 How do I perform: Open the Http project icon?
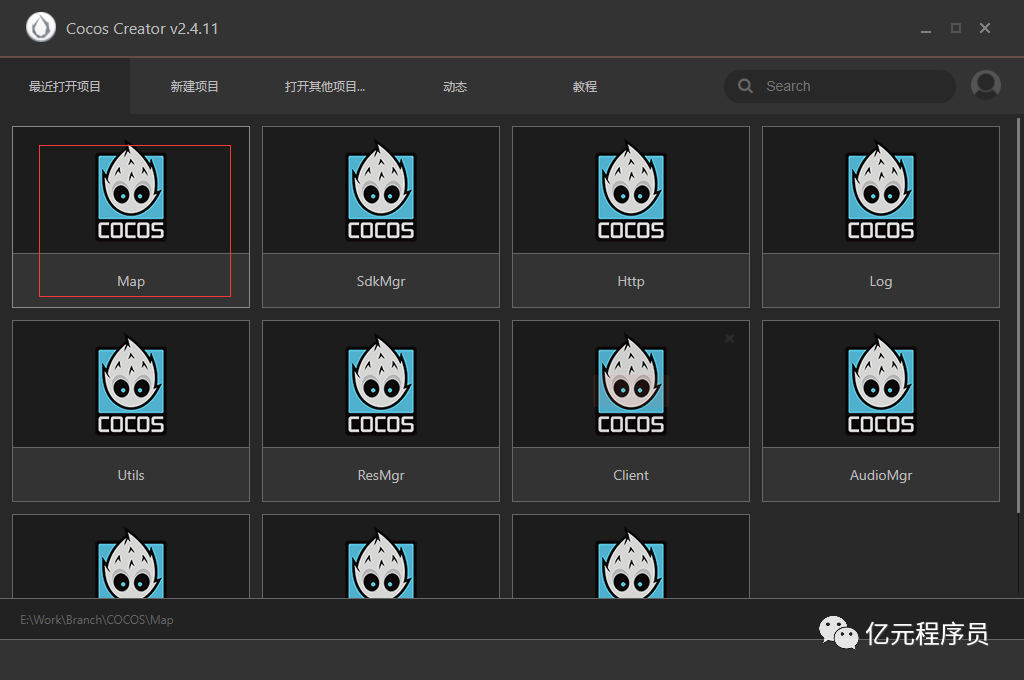tap(631, 191)
